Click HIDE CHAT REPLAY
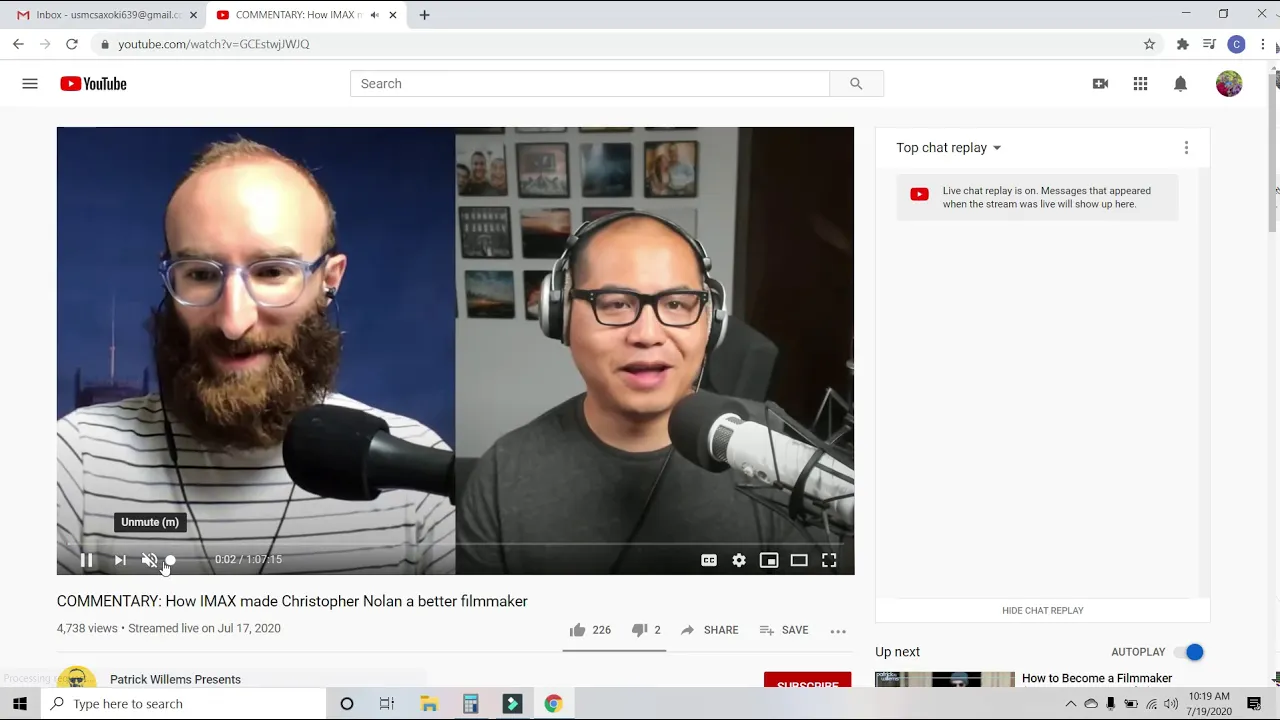This screenshot has height=720, width=1280. 1042,610
